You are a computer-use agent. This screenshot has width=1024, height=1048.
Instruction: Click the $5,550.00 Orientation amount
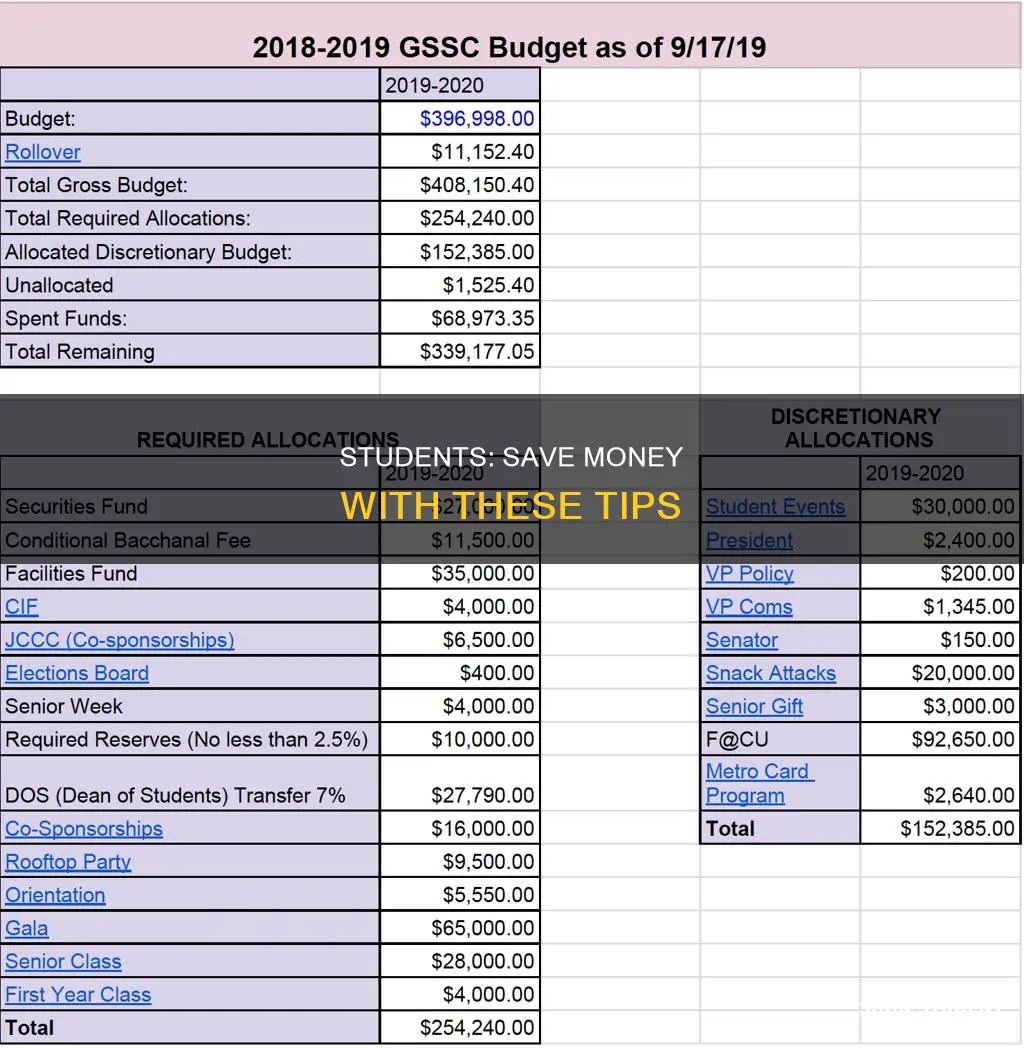460,895
